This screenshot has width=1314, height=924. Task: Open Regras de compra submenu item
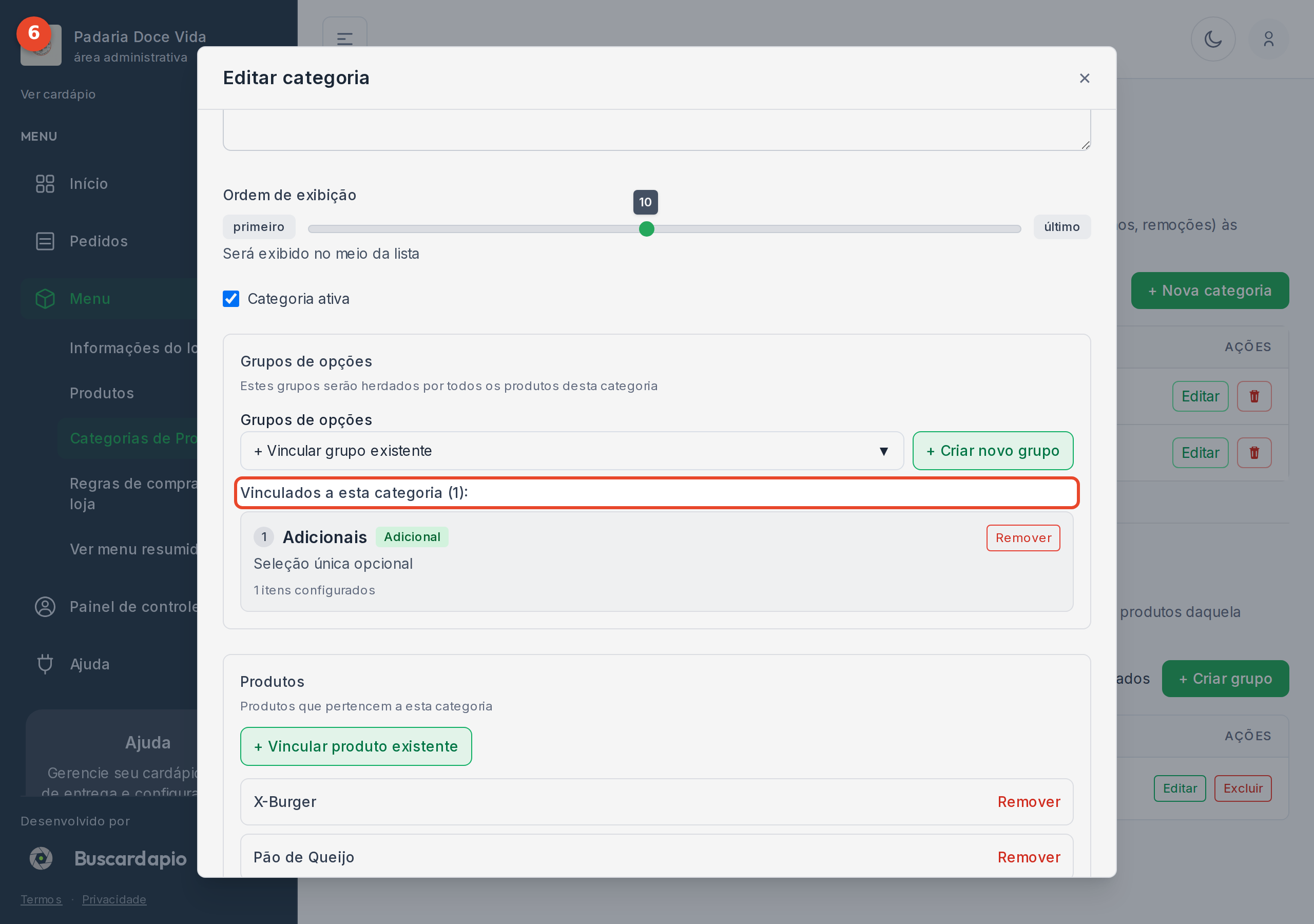pos(133,493)
